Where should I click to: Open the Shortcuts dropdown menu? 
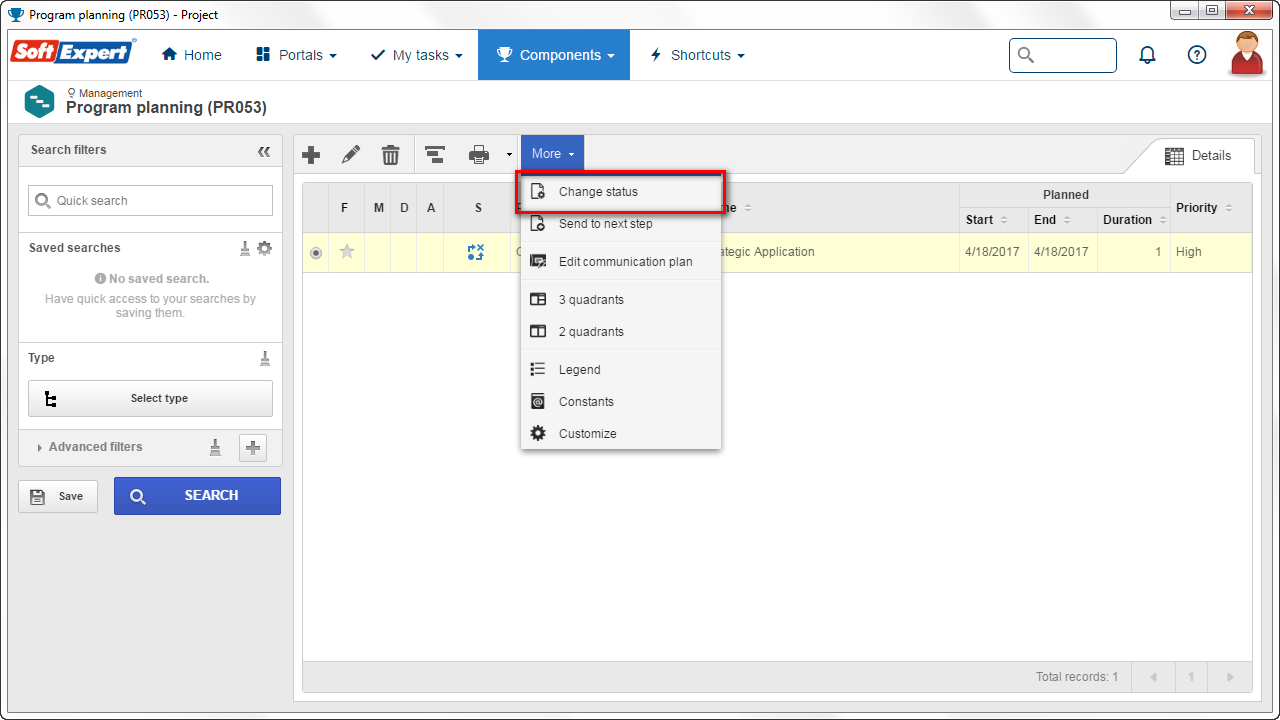pos(697,55)
